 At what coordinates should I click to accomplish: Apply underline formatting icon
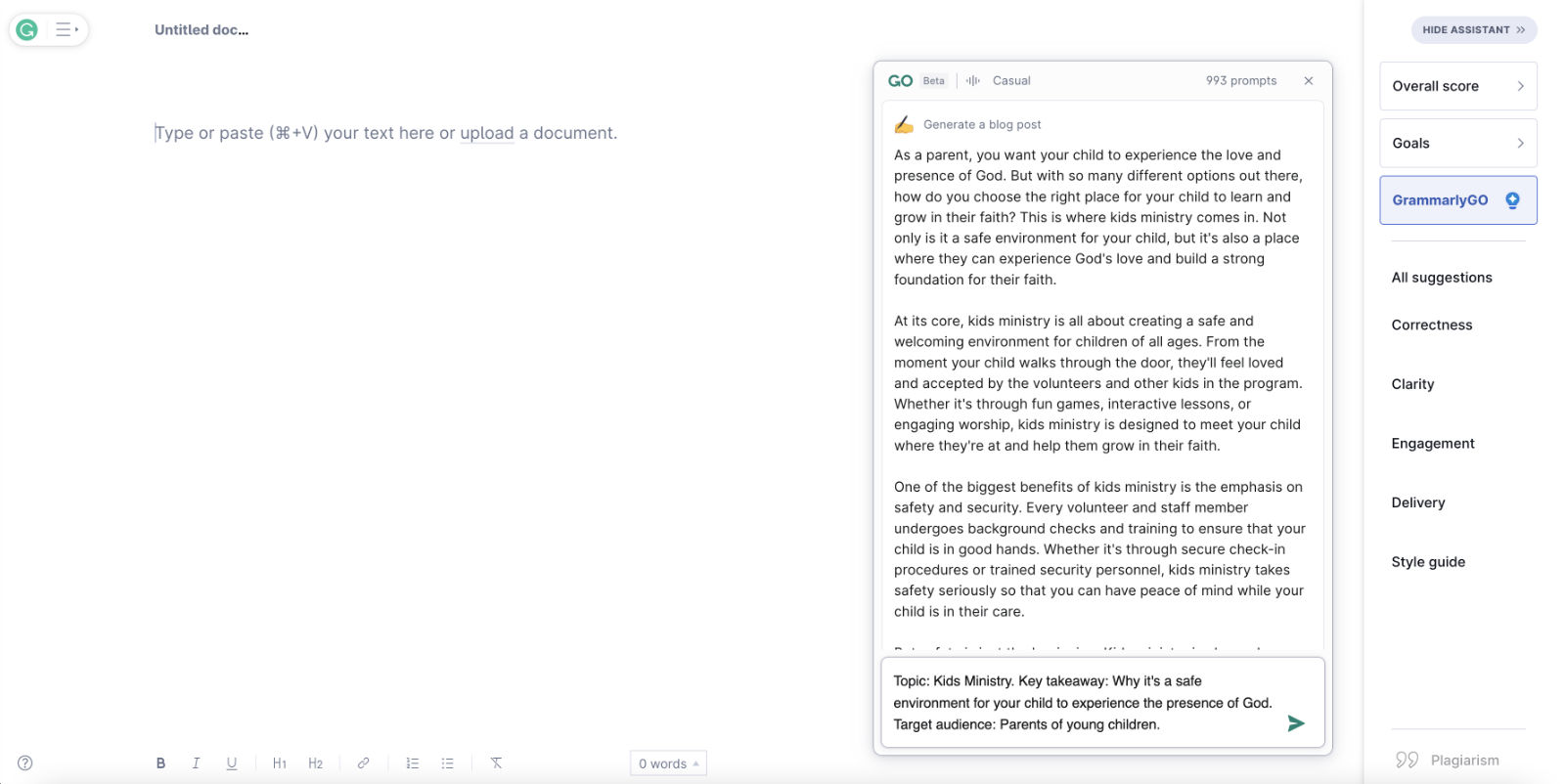232,763
